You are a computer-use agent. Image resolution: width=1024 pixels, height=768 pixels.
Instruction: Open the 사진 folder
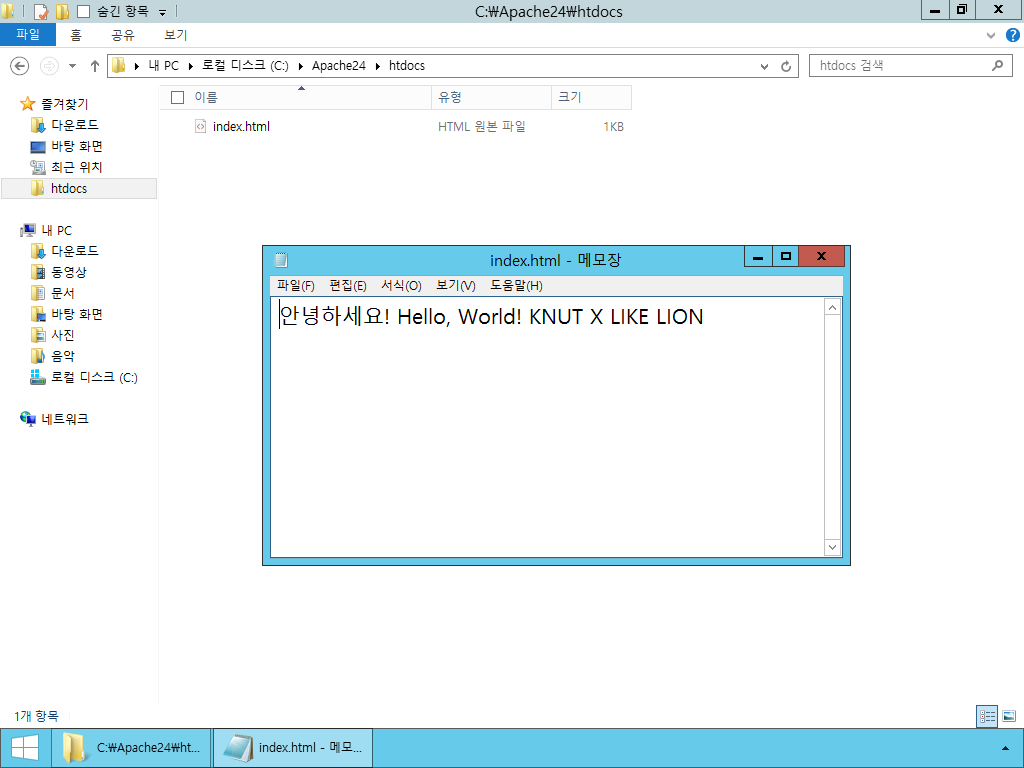pos(63,335)
